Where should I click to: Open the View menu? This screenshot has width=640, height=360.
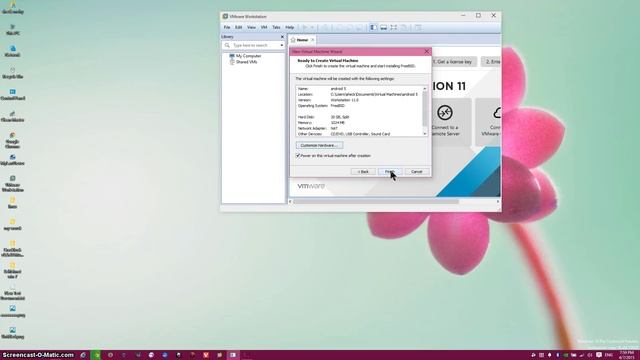click(251, 27)
